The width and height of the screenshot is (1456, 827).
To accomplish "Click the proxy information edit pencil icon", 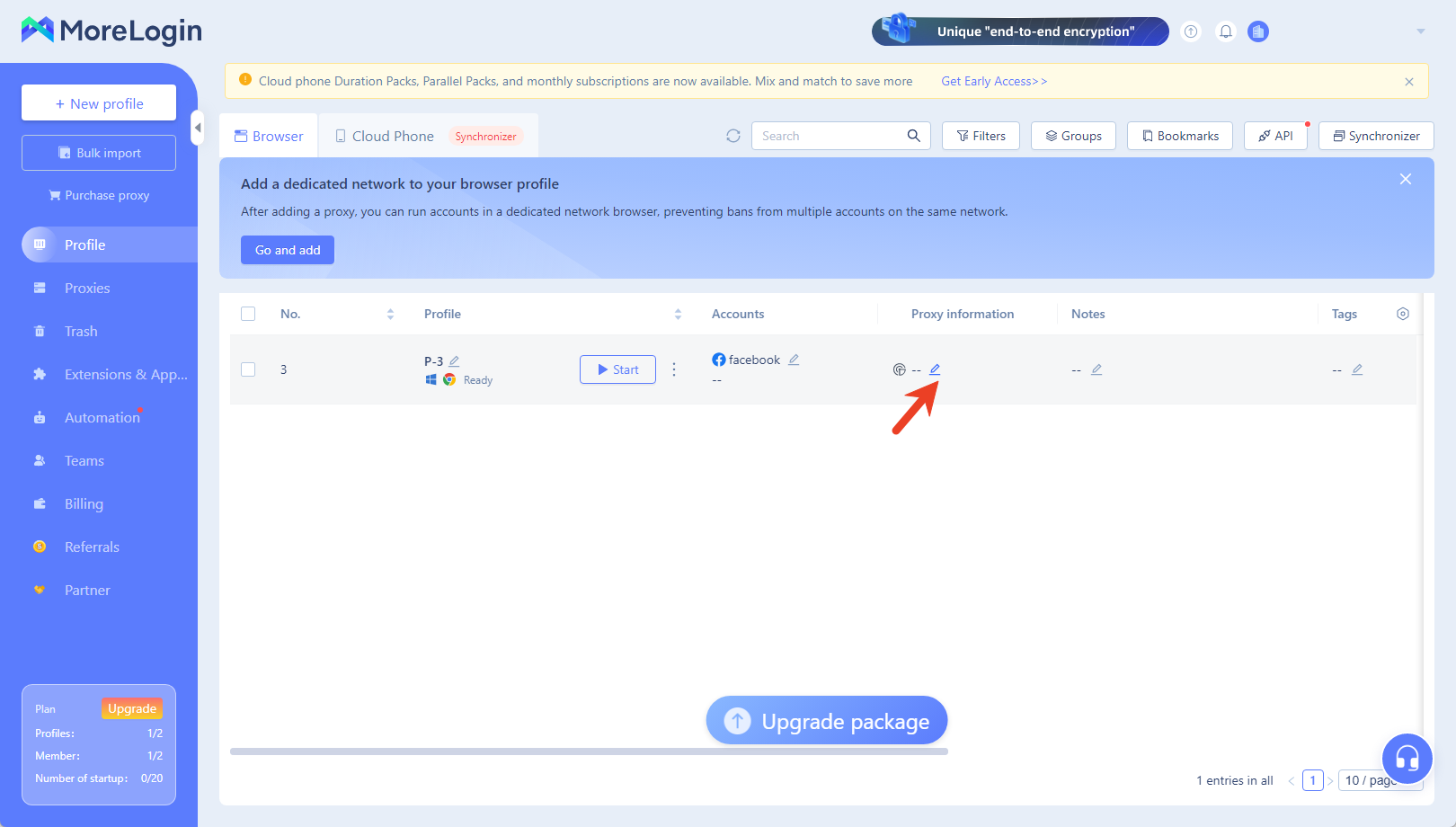I will coord(935,369).
